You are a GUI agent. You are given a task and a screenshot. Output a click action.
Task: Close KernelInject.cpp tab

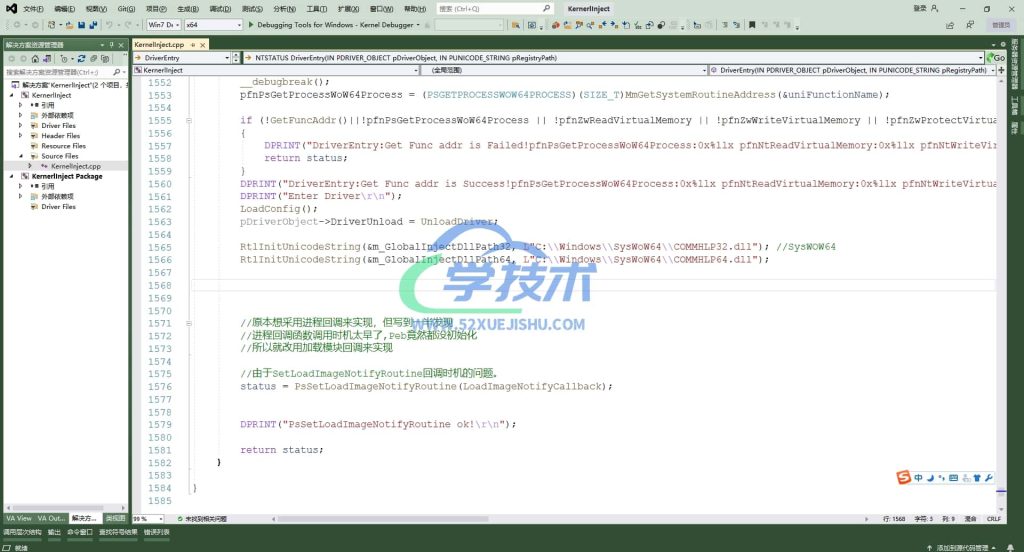(x=202, y=44)
